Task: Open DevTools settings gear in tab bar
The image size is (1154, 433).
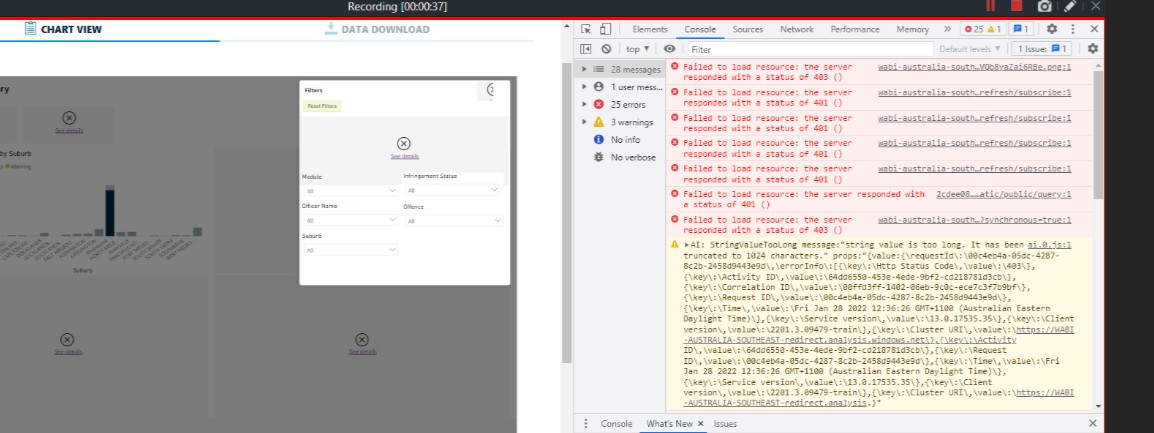Action: click(x=1052, y=29)
